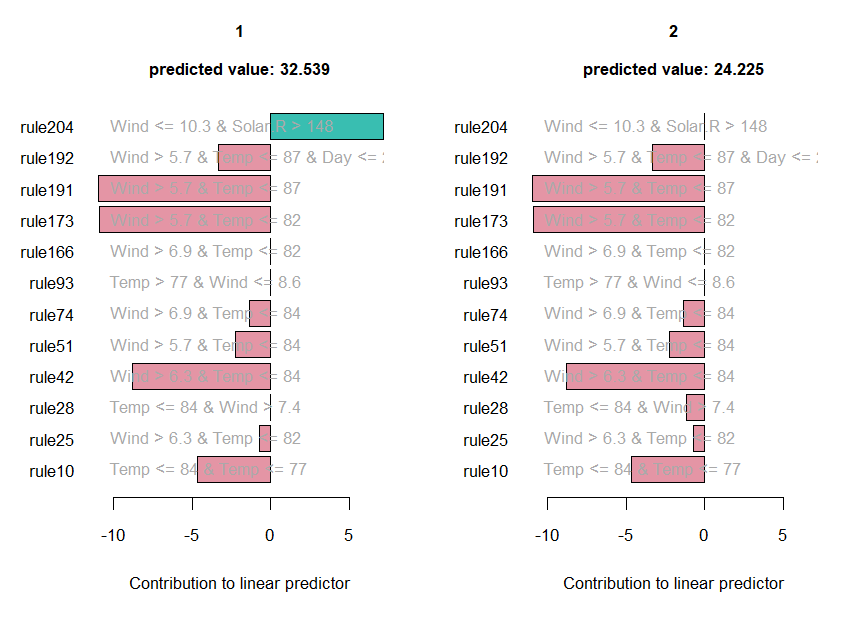This screenshot has height=620, width=868.
Task: Click the rule204 label in the left plot
Action: click(x=47, y=127)
